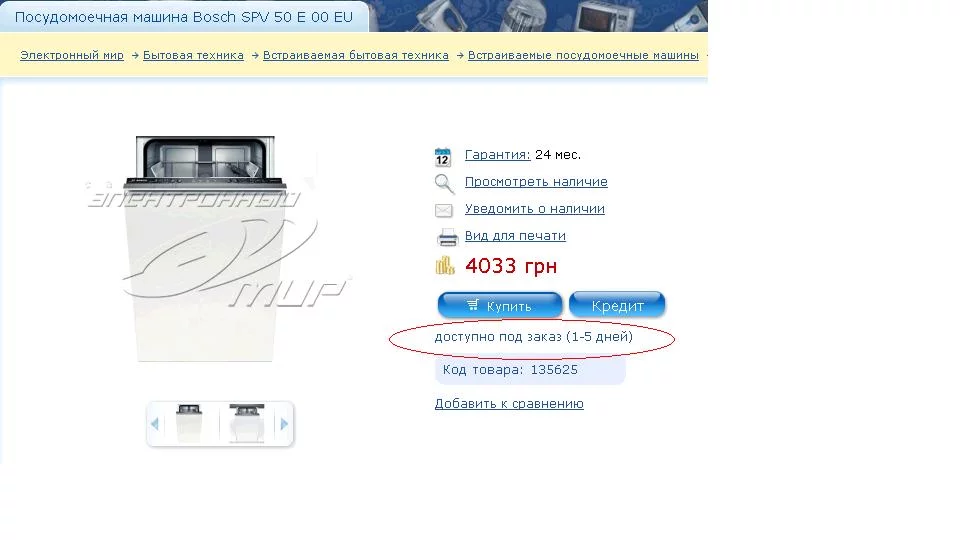960x540 pixels.
Task: Show next thumbnail with right arrow
Action: 284,424
